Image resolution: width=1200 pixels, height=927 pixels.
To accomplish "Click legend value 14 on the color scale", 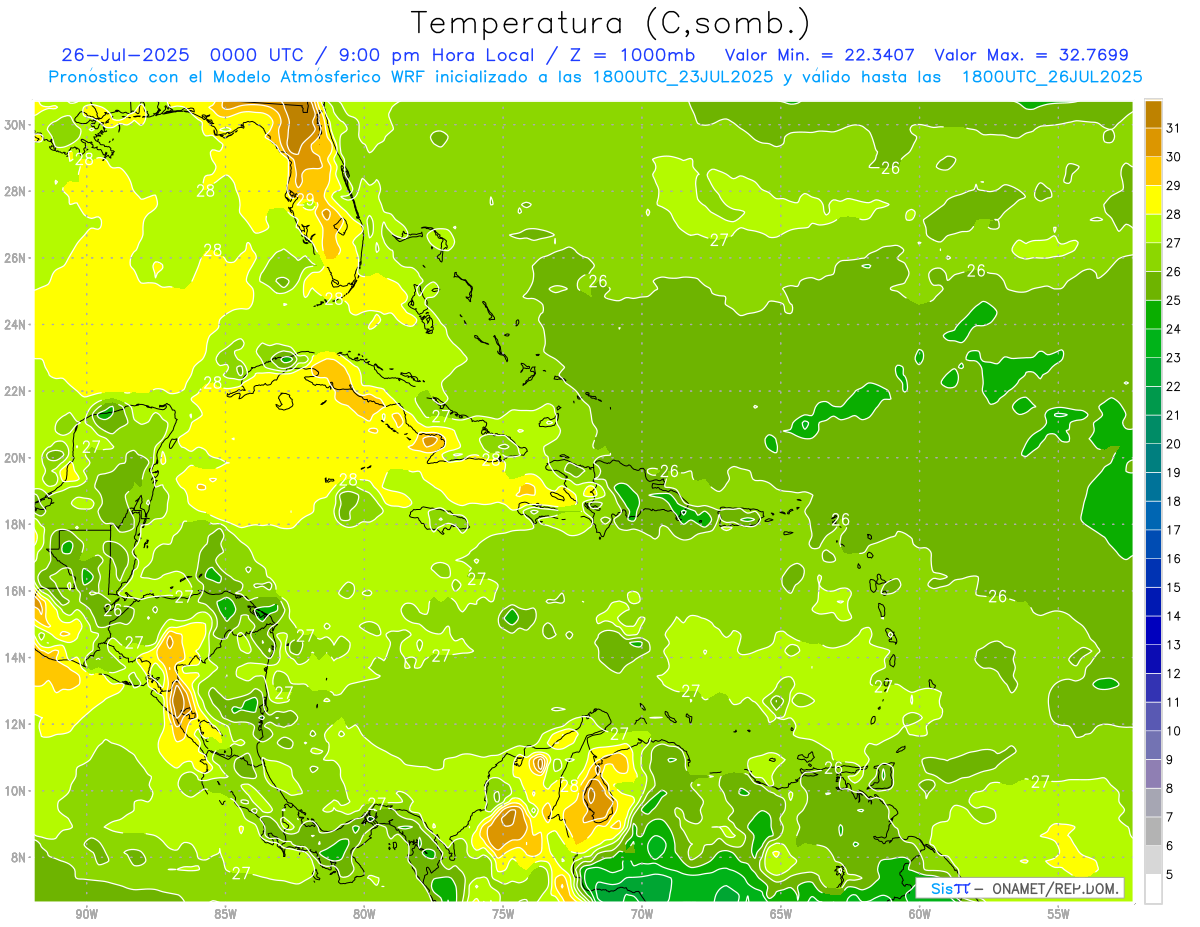I will 1173,616.
